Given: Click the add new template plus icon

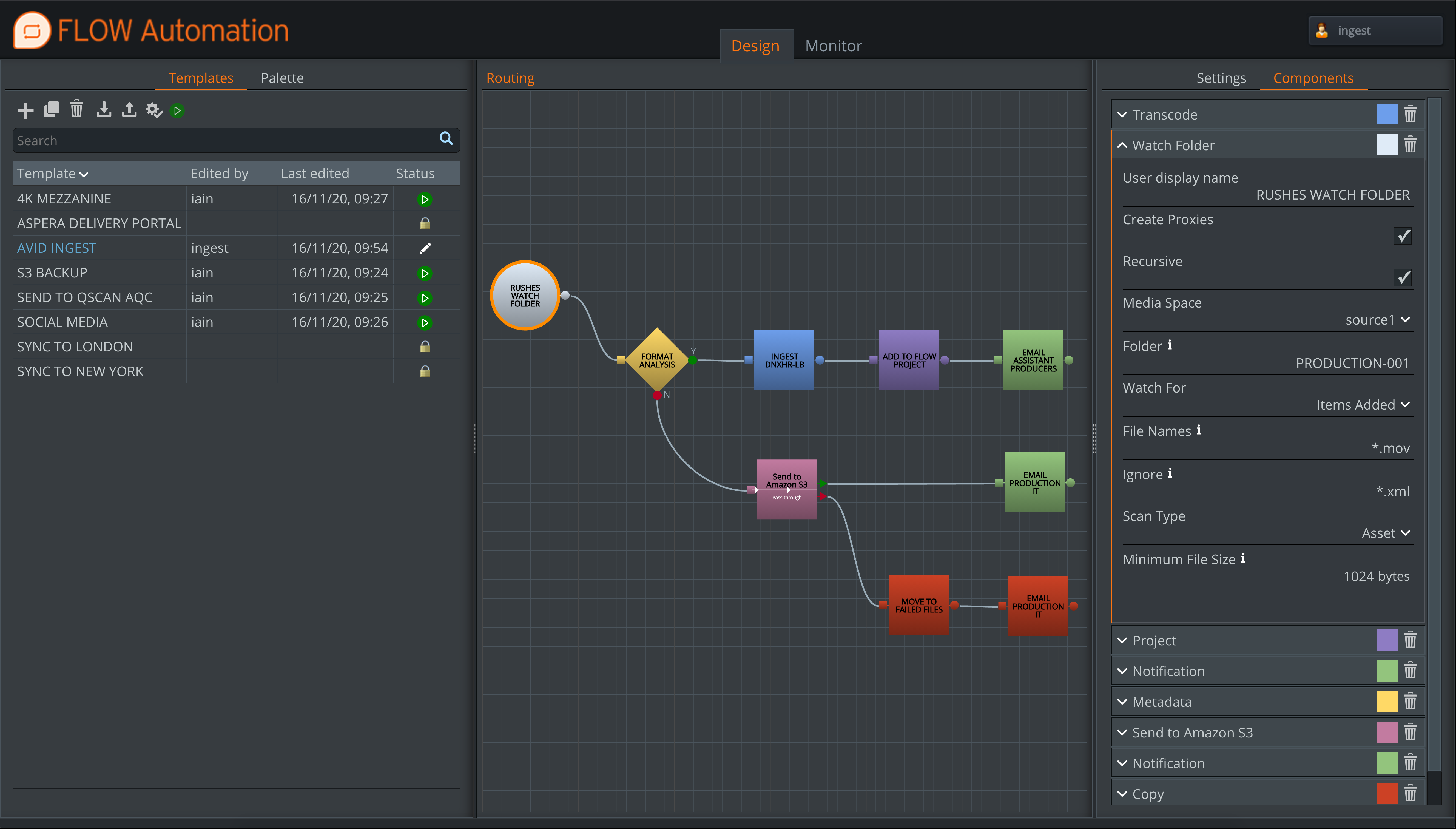Looking at the screenshot, I should tap(25, 110).
